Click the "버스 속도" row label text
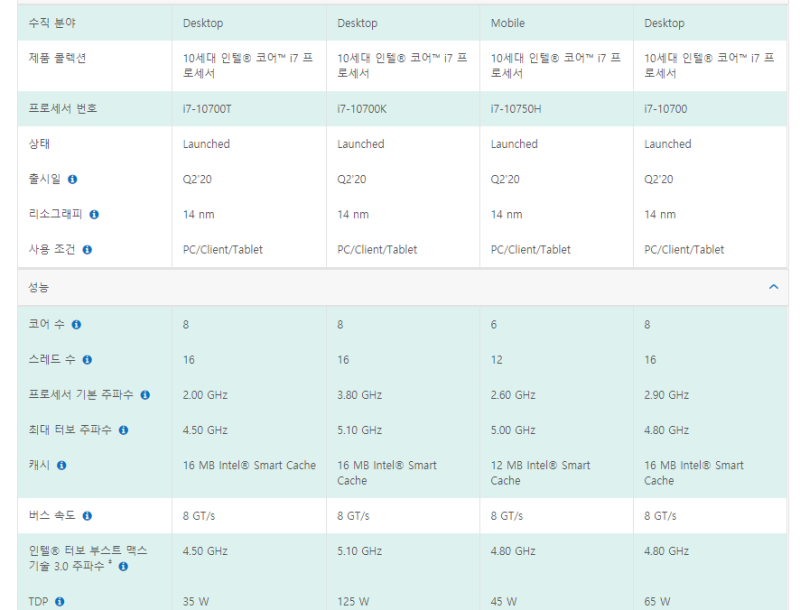 [52, 516]
